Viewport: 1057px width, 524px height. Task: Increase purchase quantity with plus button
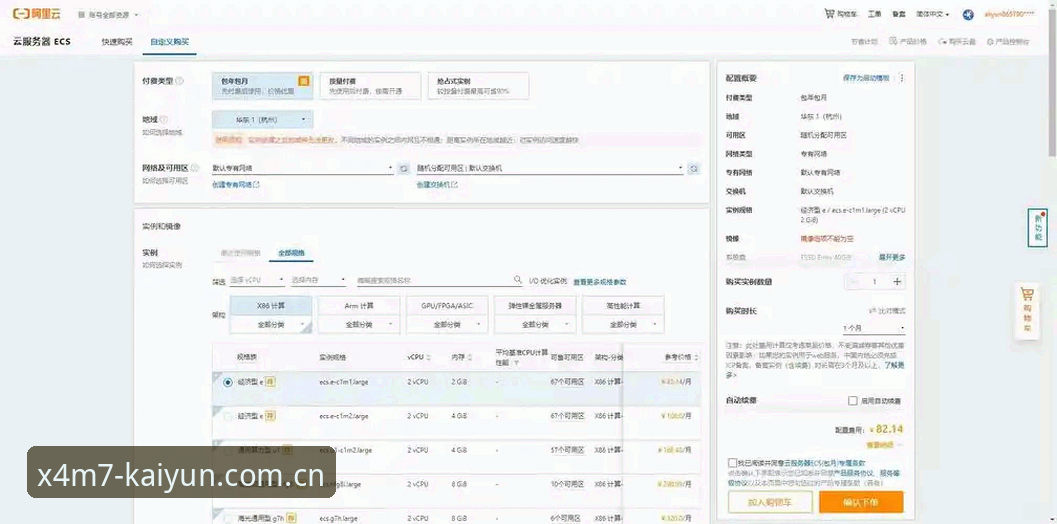pyautogui.click(x=897, y=281)
